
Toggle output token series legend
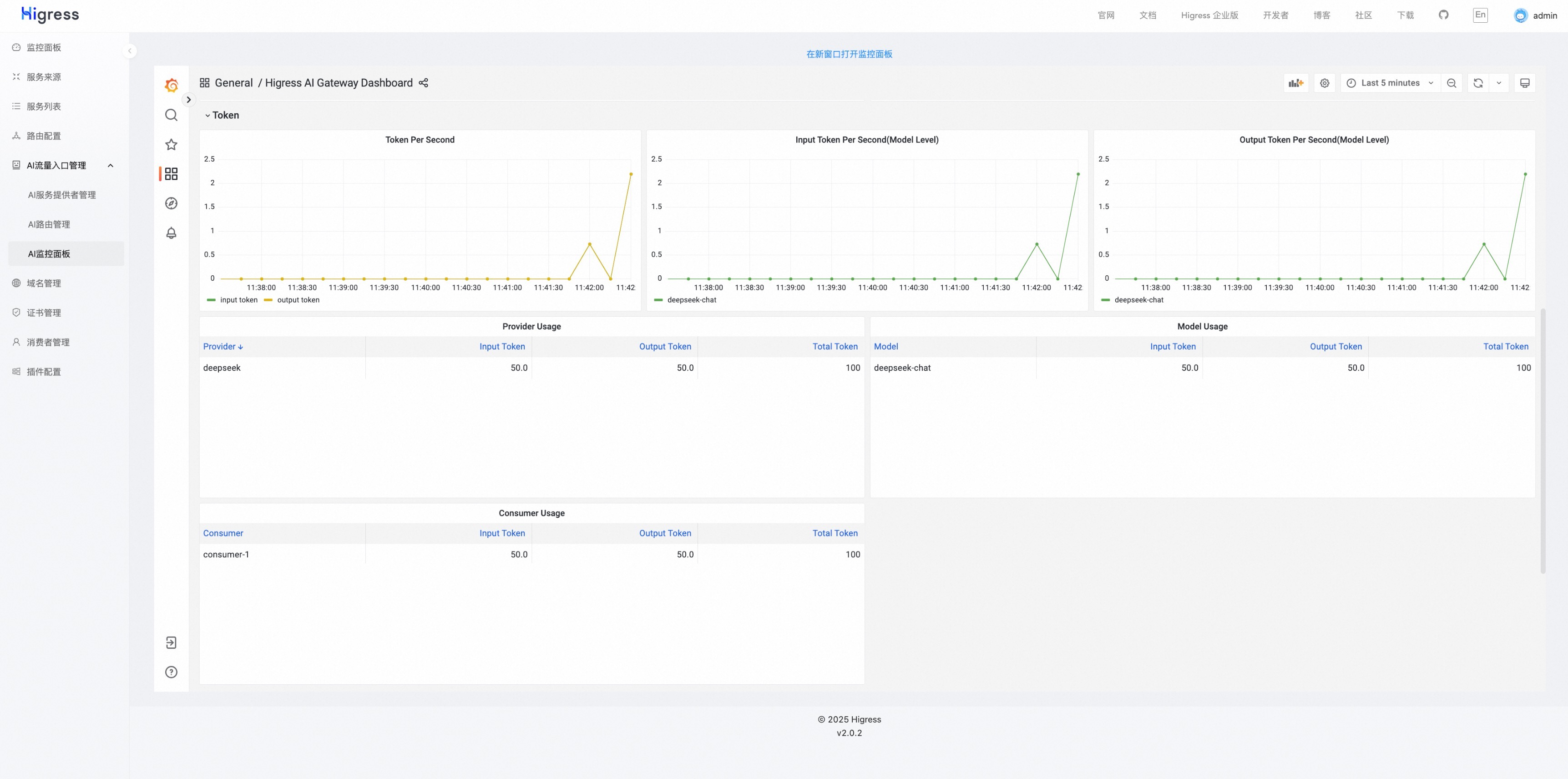298,300
